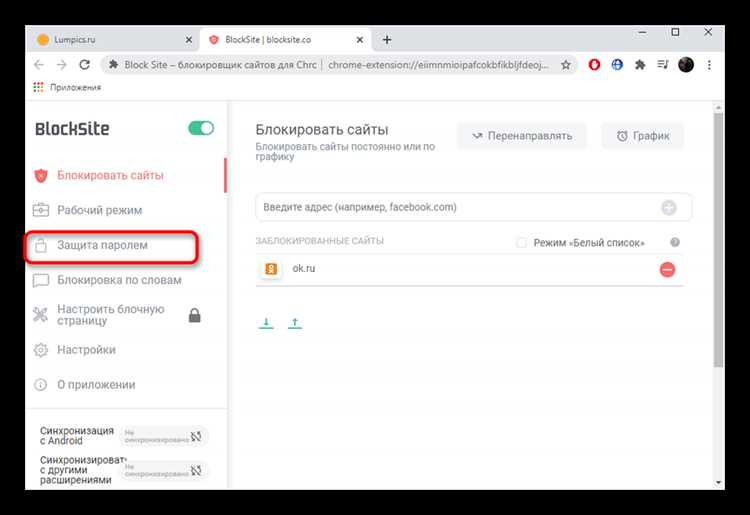
Task: Bookmark the page with the star icon
Action: point(566,65)
